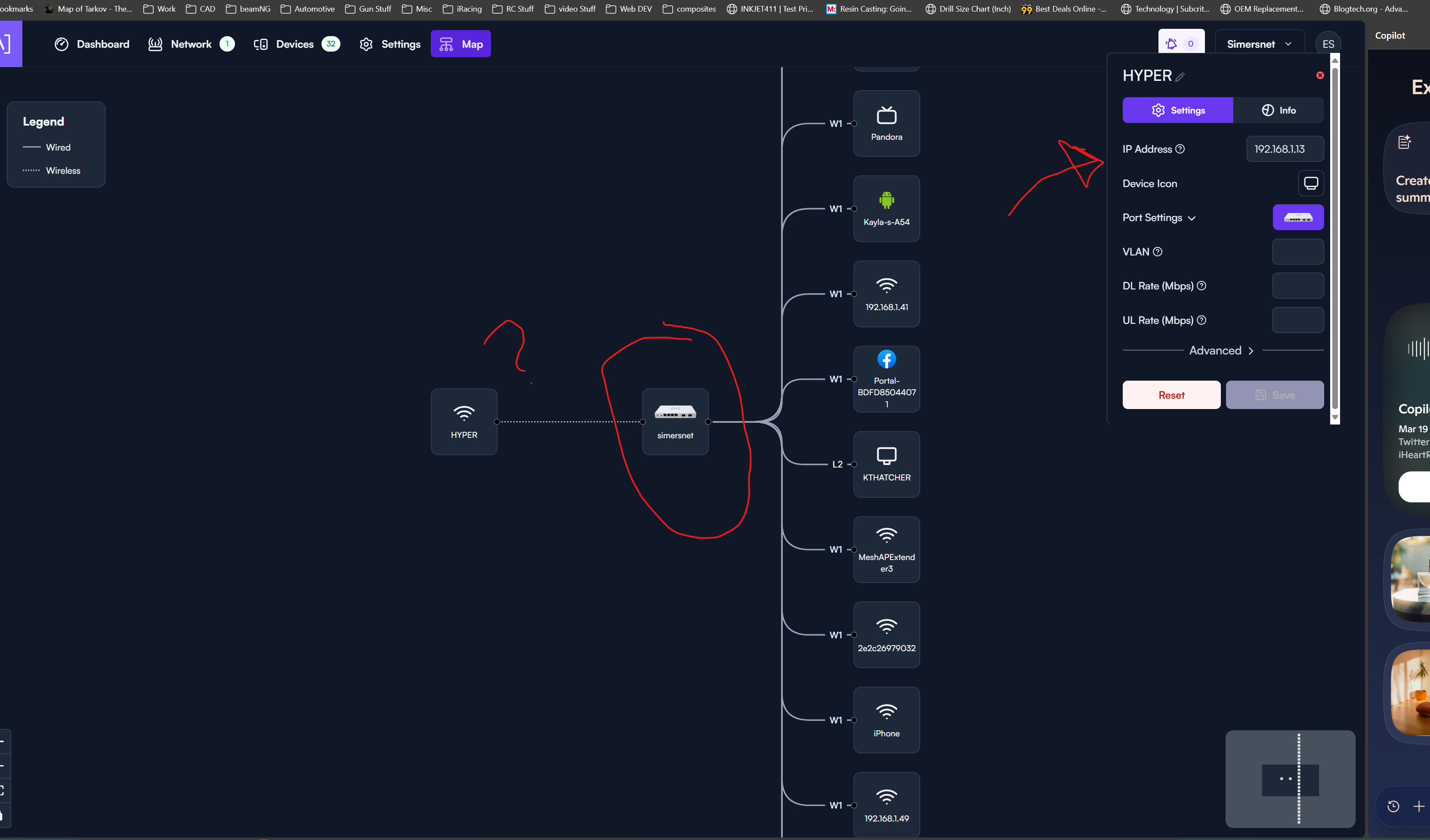Click the purple router port button
Image resolution: width=1430 pixels, height=840 pixels.
[x=1298, y=217]
